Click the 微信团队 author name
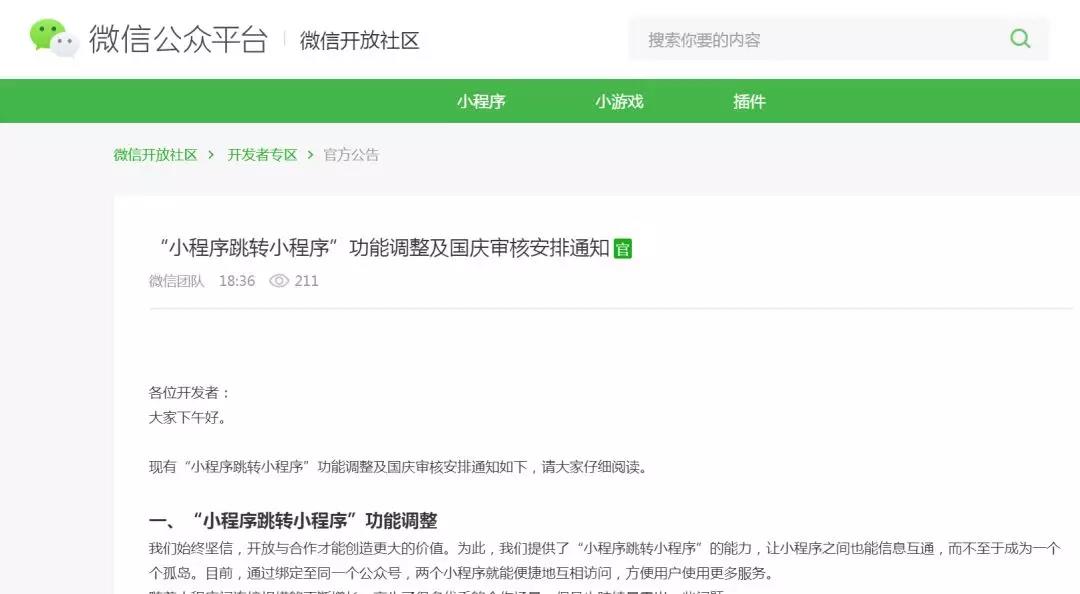This screenshot has width=1080, height=594. [176, 280]
